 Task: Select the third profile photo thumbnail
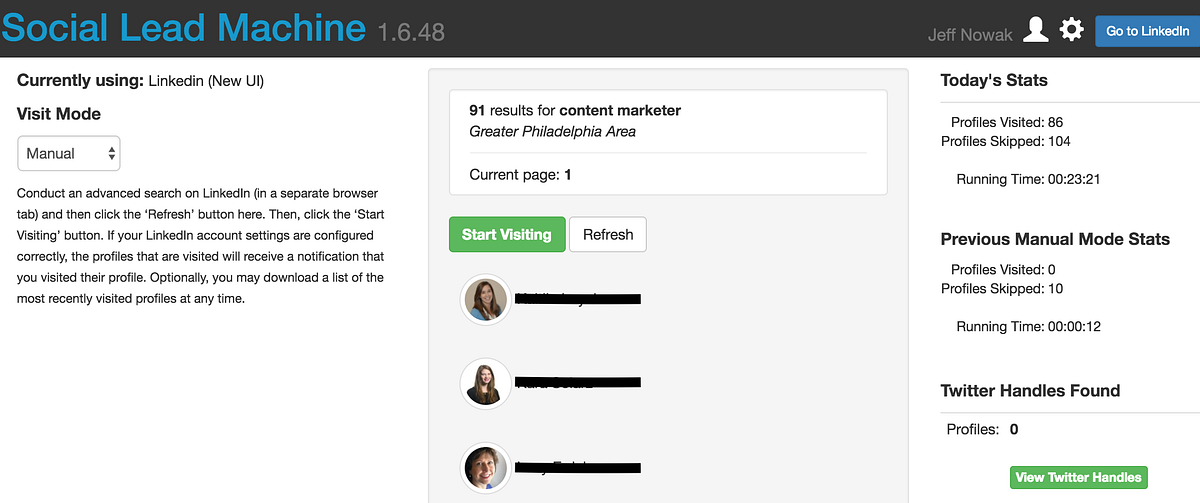pyautogui.click(x=487, y=467)
